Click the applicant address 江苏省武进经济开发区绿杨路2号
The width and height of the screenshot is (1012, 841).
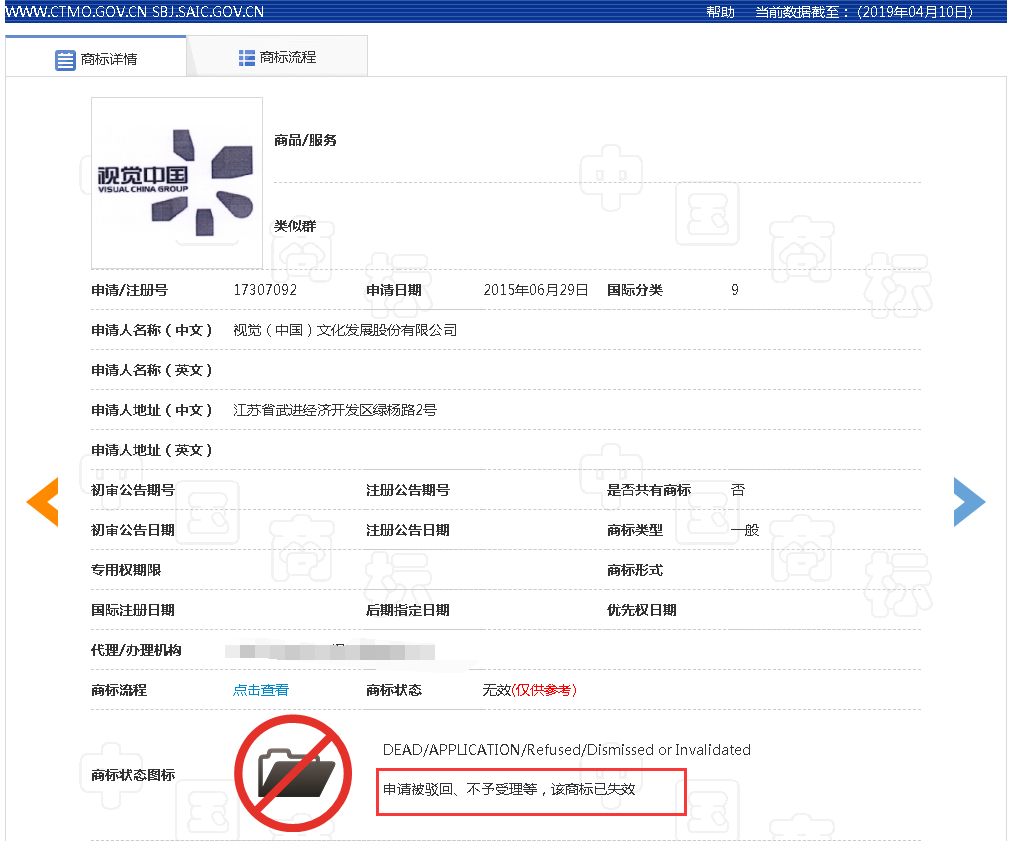(335, 410)
